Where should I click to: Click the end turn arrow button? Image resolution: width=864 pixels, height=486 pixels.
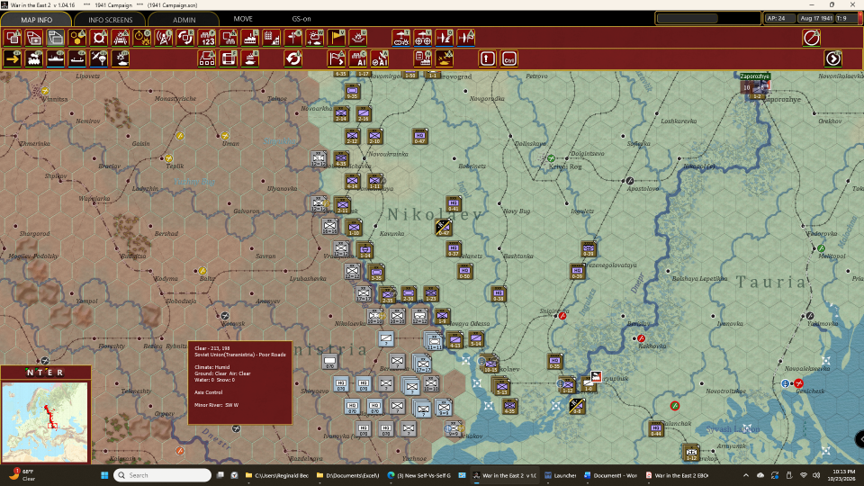click(x=833, y=58)
